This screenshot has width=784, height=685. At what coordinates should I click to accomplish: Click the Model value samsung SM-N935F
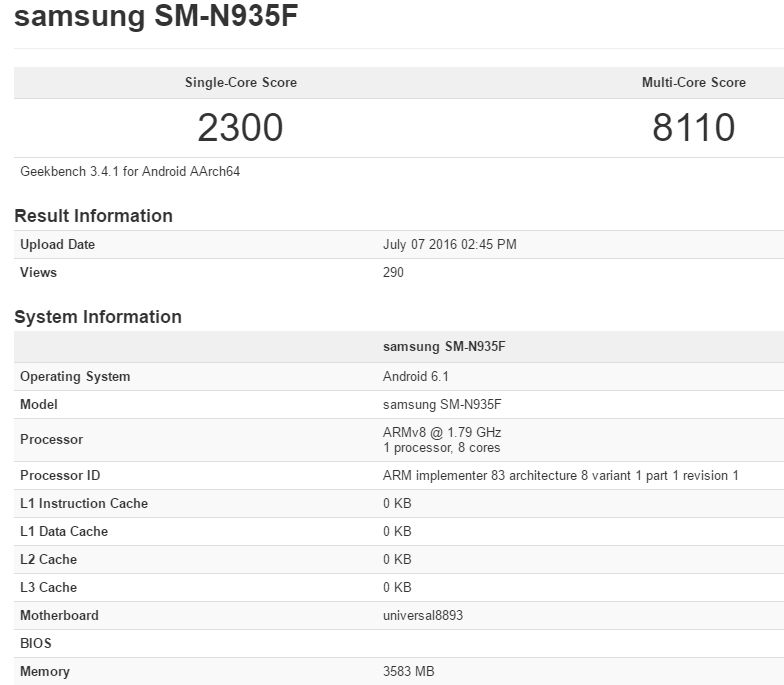tap(442, 404)
